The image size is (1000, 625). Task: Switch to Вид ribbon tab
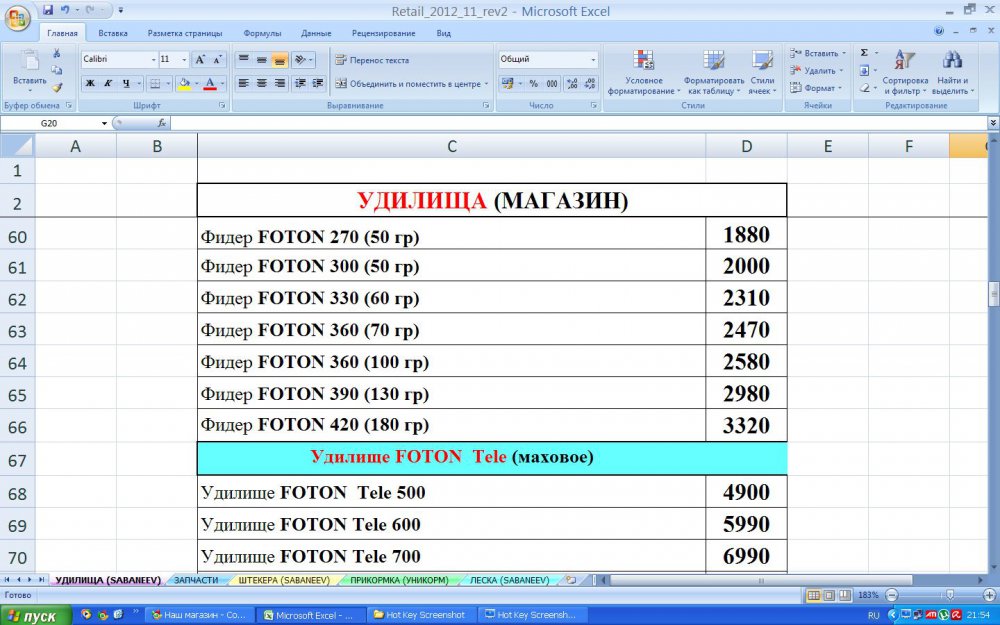coord(443,33)
